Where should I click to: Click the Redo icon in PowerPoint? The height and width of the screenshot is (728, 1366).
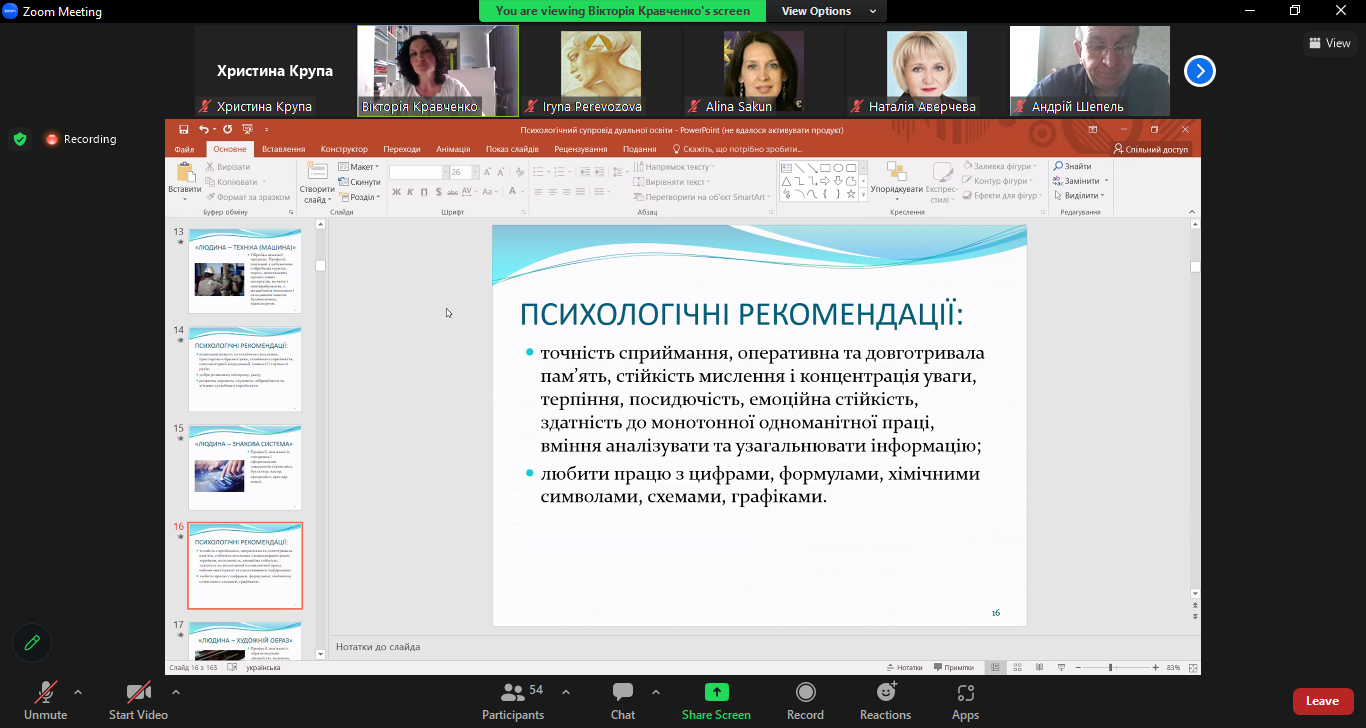(x=227, y=129)
